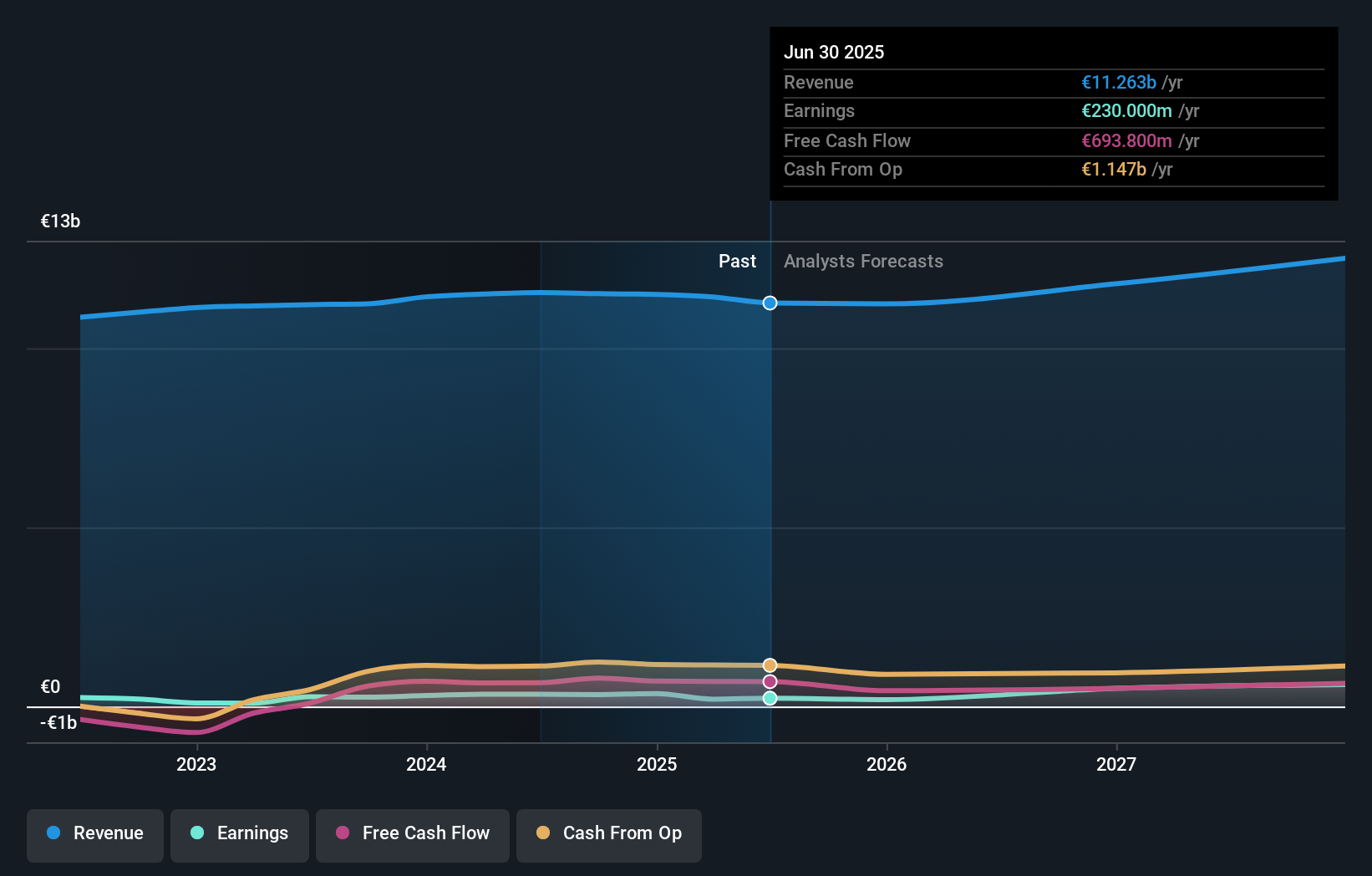Click the Free Cash Flow legend button

click(413, 835)
